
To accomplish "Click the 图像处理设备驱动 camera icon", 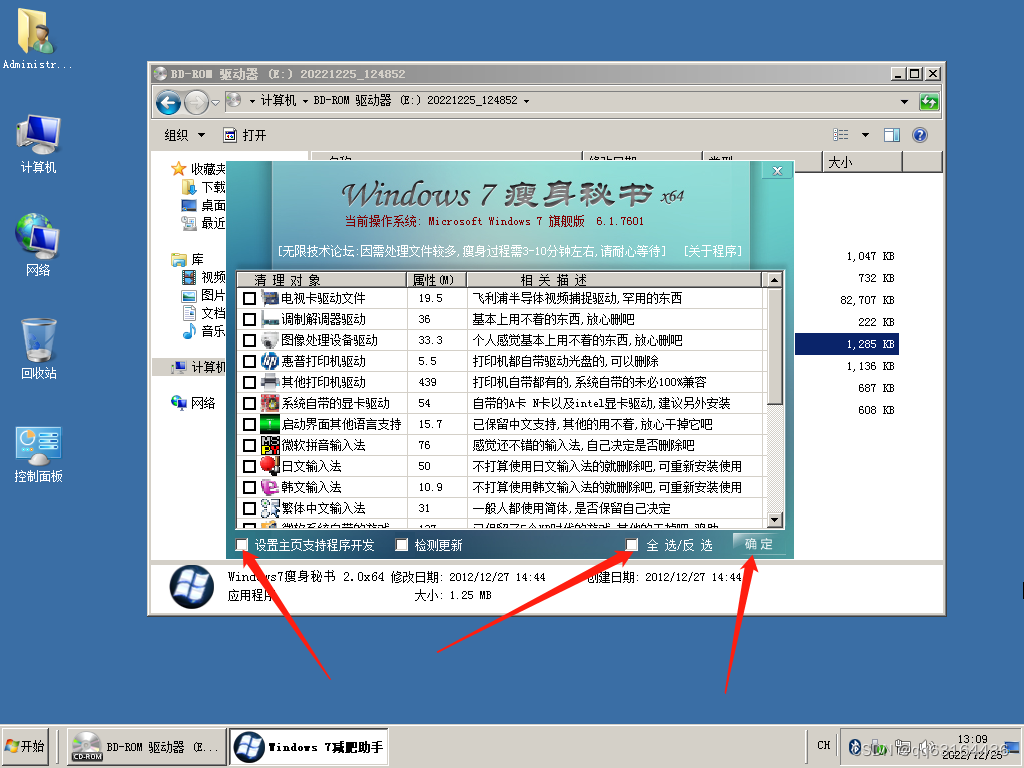I will click(270, 340).
